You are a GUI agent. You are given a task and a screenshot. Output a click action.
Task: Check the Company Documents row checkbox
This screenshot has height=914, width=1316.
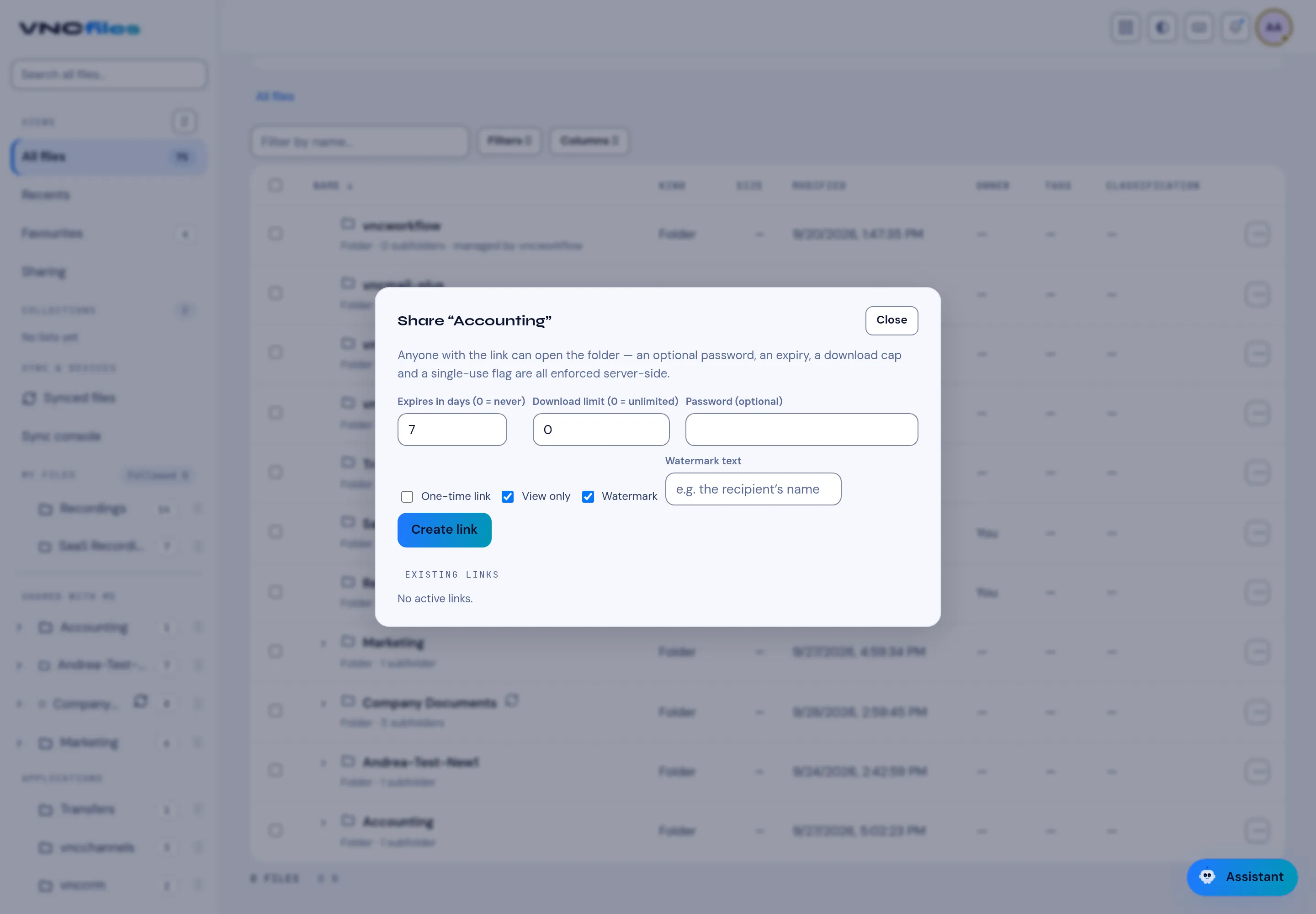pos(276,711)
